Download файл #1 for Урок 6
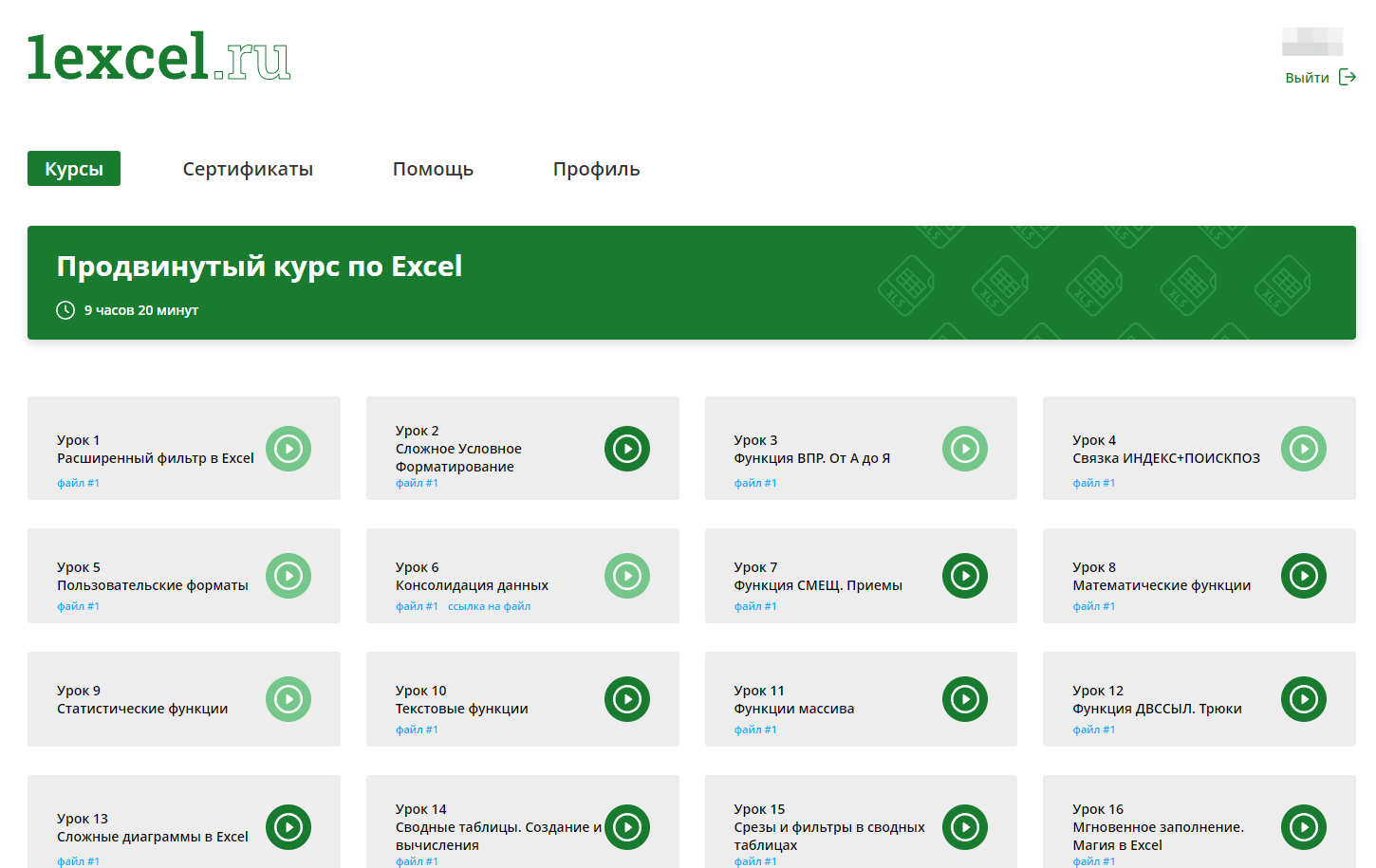1376x868 pixels. tap(417, 606)
